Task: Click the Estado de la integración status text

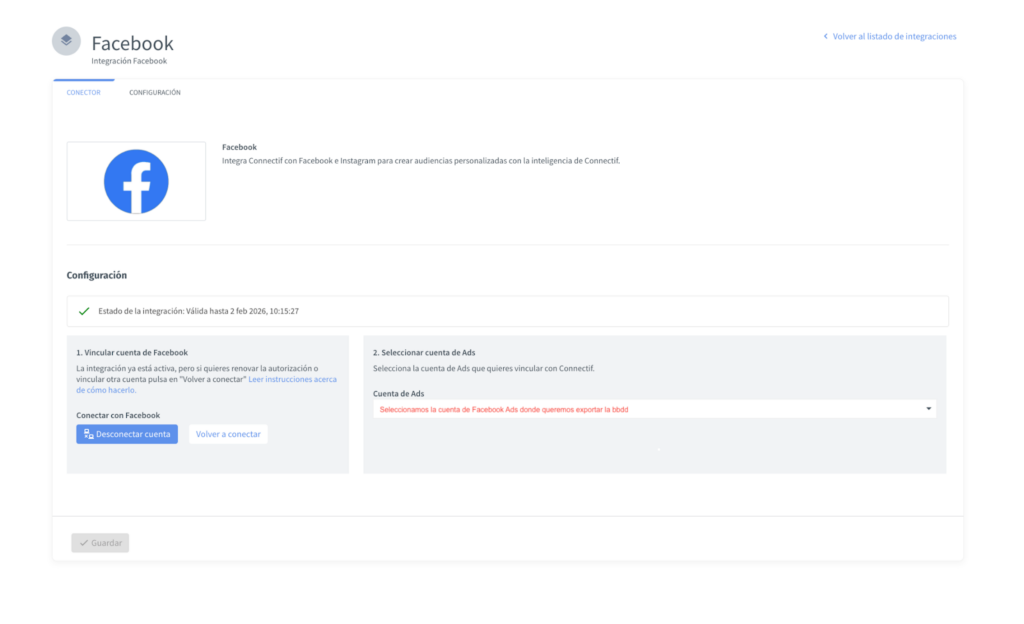Action: tap(199, 311)
